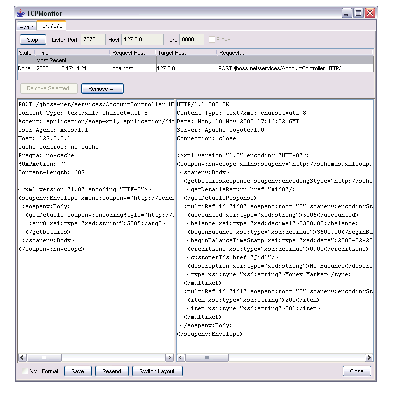The width and height of the screenshot is (394, 395).
Task: Maximize the TCPMonitor window
Action: 359,13
